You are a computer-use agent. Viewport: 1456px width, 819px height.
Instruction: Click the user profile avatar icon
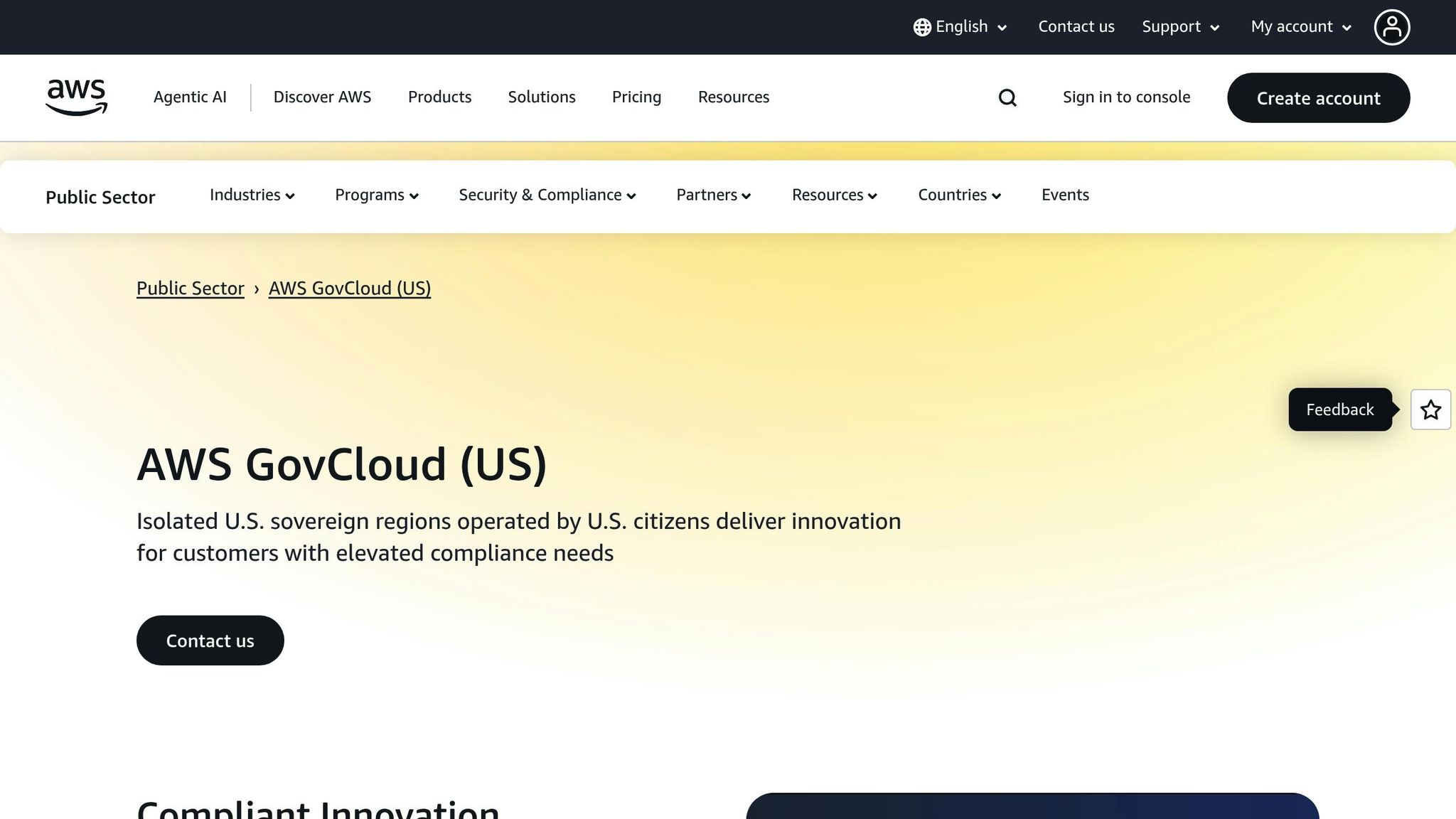coord(1392,26)
